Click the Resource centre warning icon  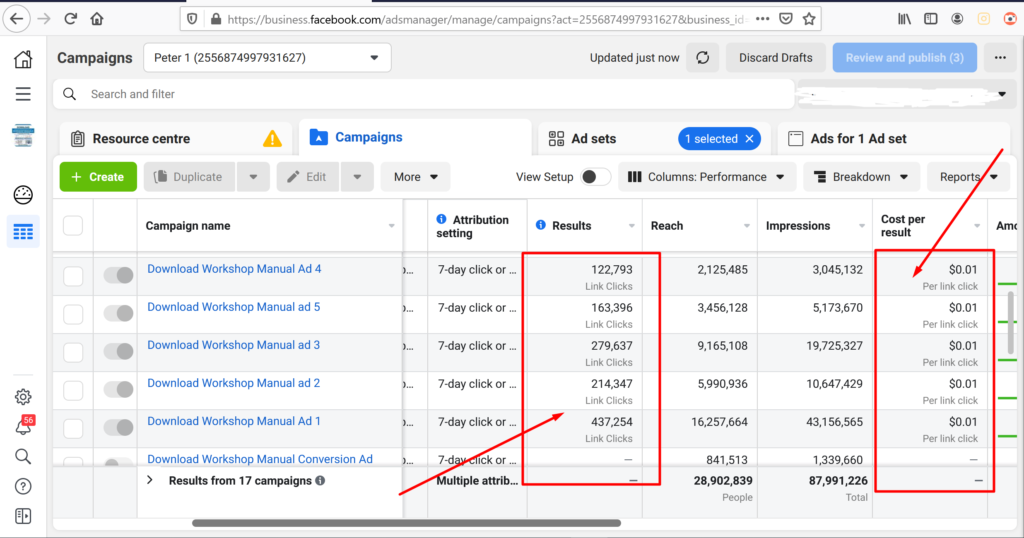[272, 139]
